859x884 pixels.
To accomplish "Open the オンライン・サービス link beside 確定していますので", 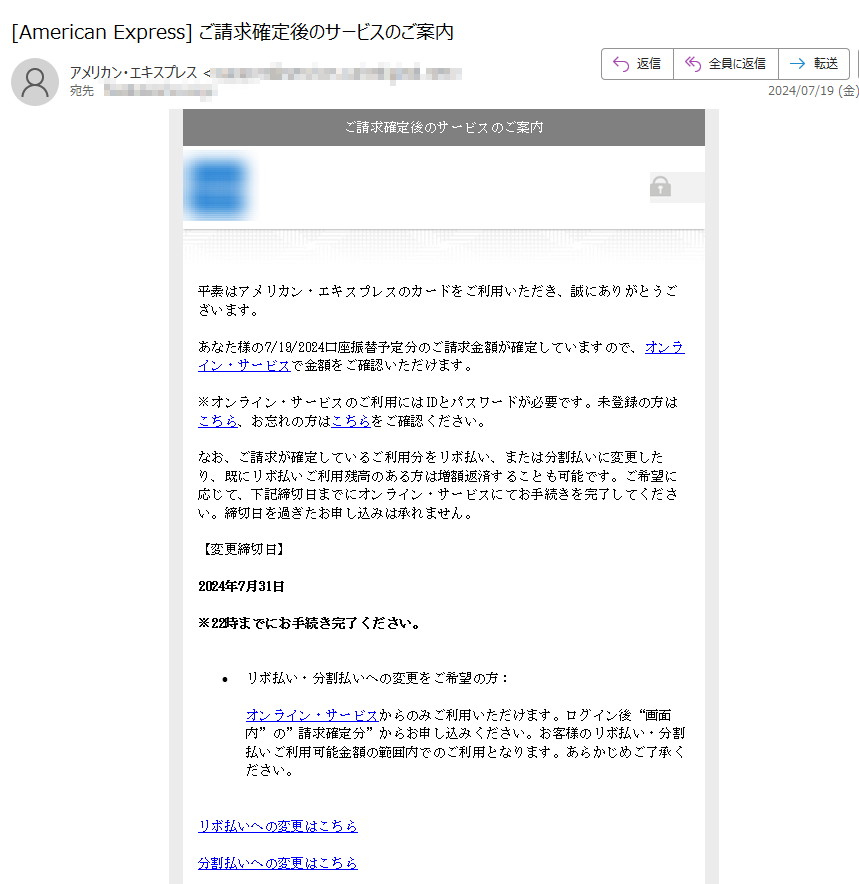I will coord(665,347).
